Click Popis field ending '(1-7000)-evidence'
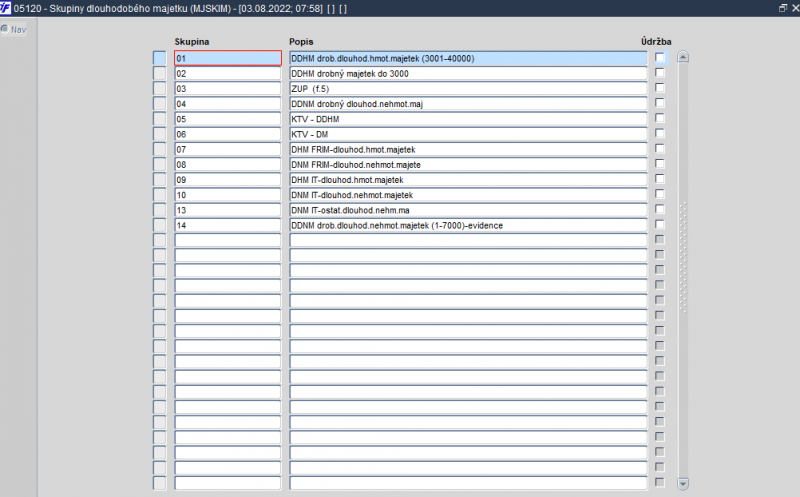The image size is (800, 497). pyautogui.click(x=468, y=225)
